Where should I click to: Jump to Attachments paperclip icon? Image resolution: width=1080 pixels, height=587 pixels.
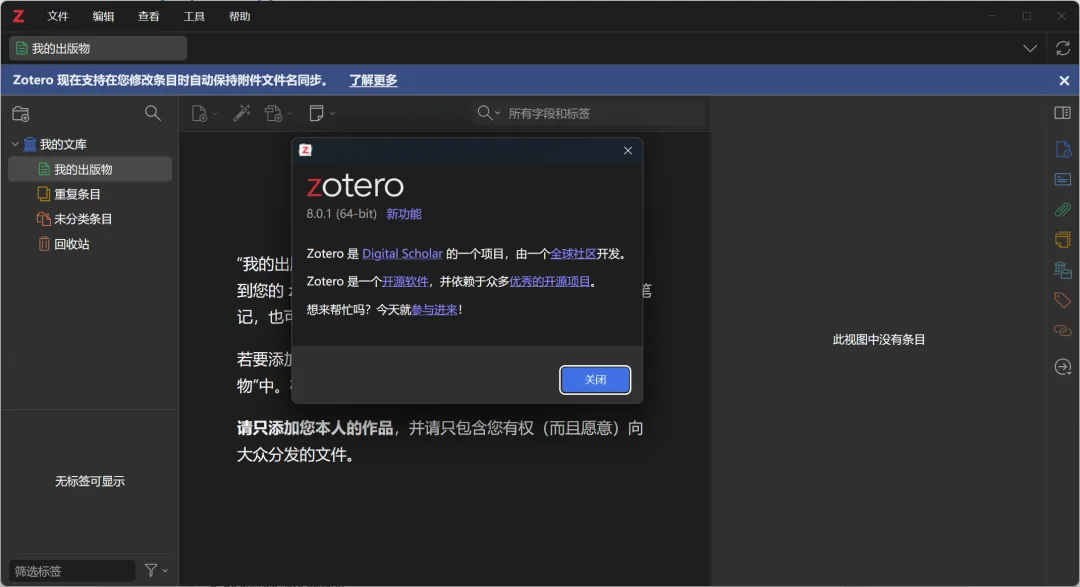pyautogui.click(x=1063, y=209)
